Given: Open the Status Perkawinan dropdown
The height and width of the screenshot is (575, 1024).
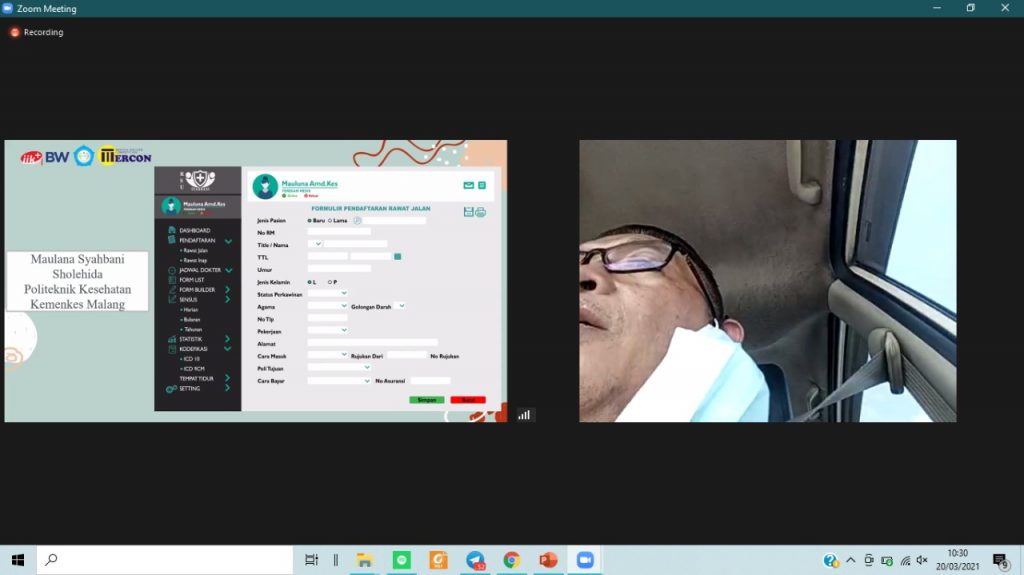Looking at the screenshot, I should 328,293.
